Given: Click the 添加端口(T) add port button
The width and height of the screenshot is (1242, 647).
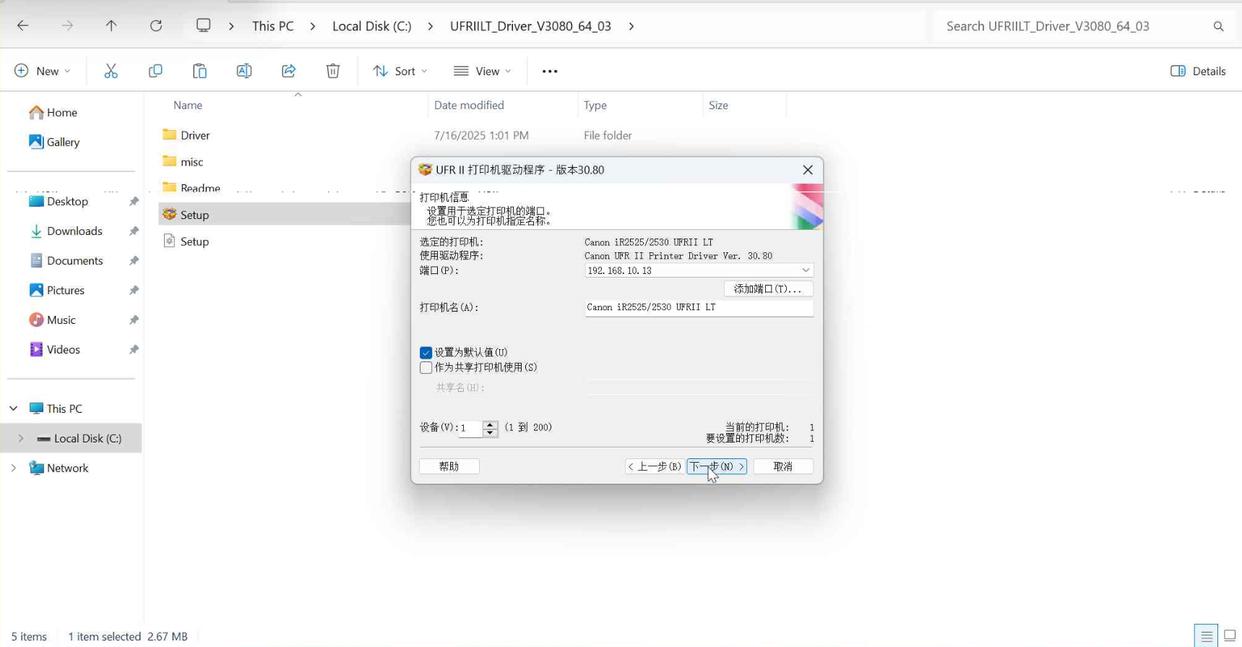Looking at the screenshot, I should [766, 289].
